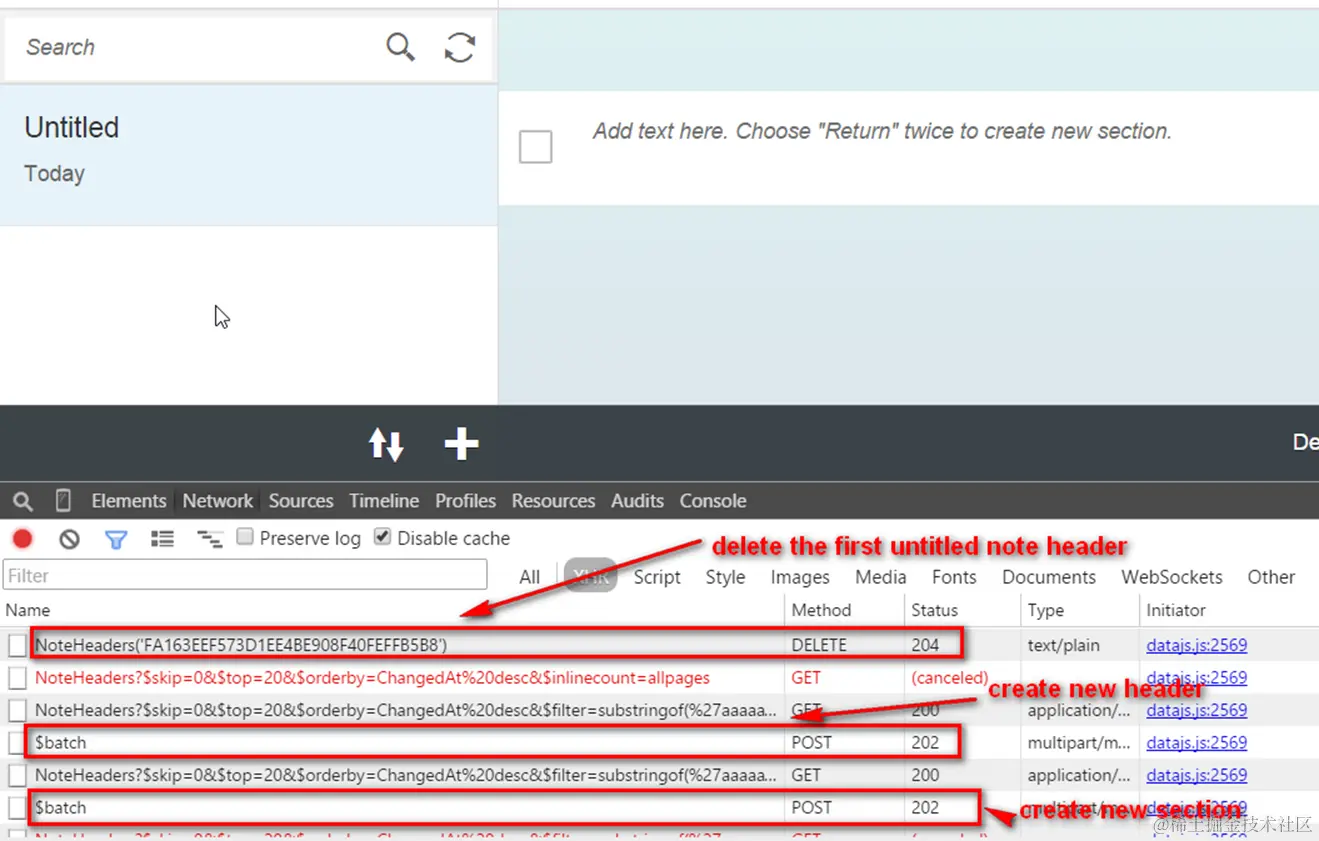The height and width of the screenshot is (841, 1319).
Task: Click file icon of the DELETE request row
Action: tap(17, 646)
